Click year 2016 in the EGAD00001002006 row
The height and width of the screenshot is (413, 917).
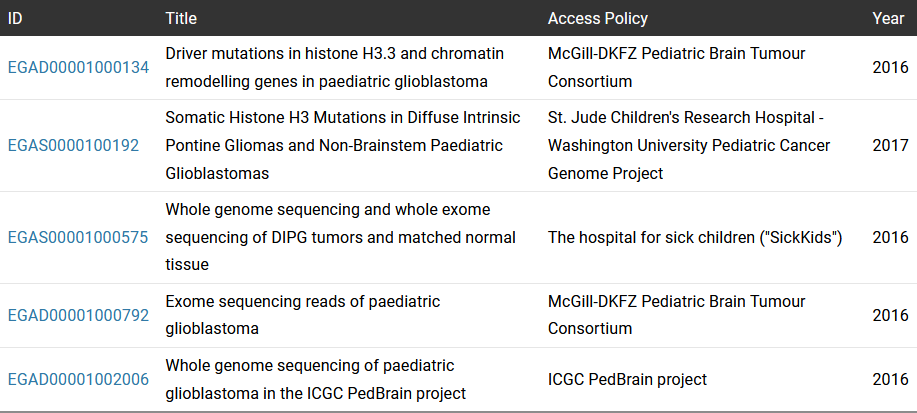[x=889, y=379]
